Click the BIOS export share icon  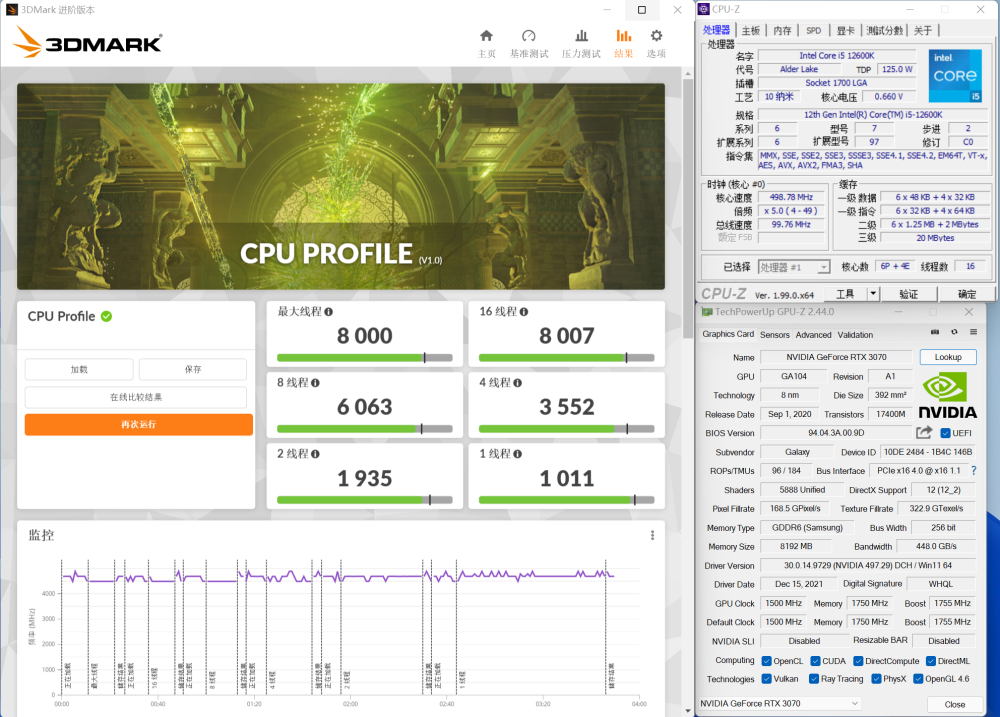(924, 433)
